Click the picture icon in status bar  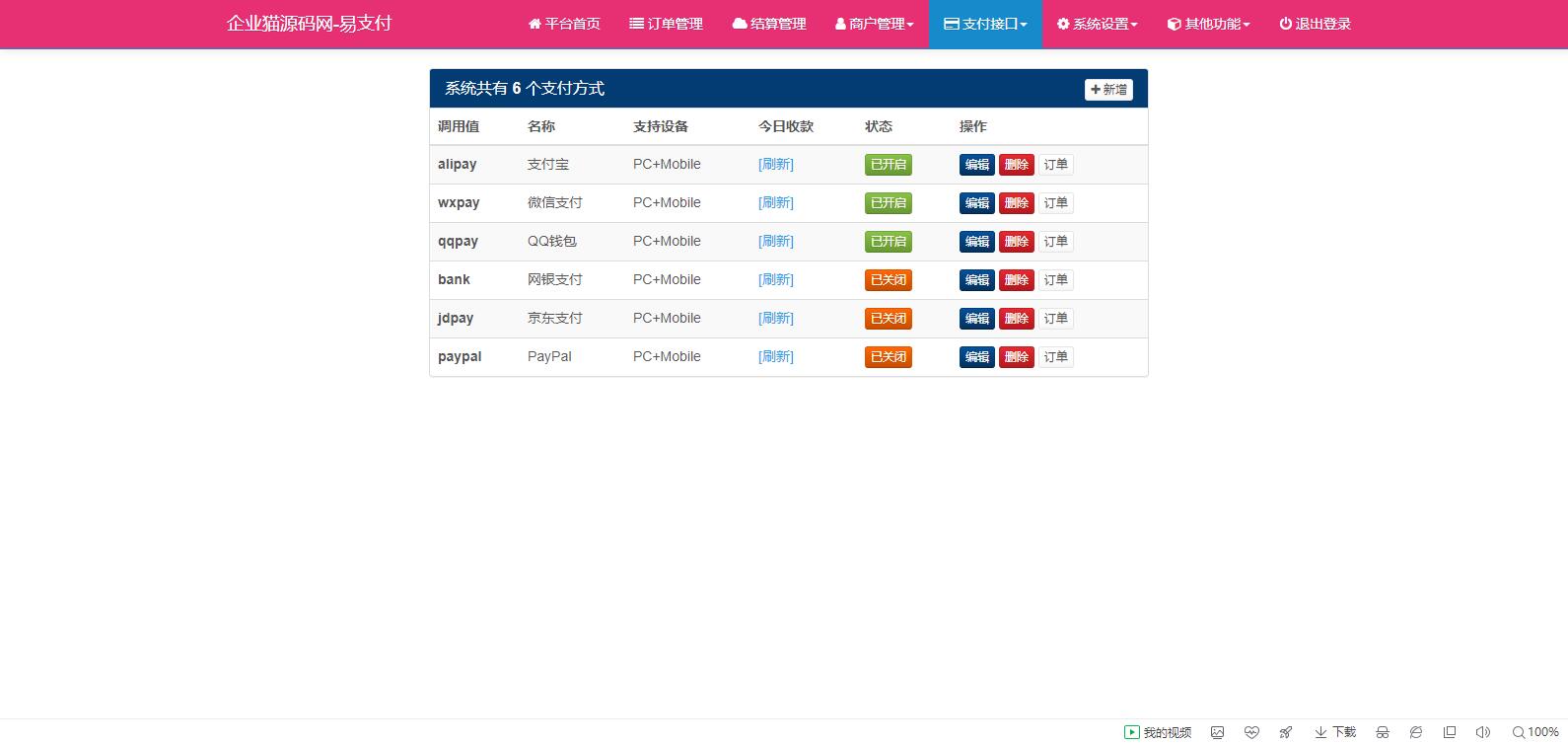pyautogui.click(x=1218, y=732)
